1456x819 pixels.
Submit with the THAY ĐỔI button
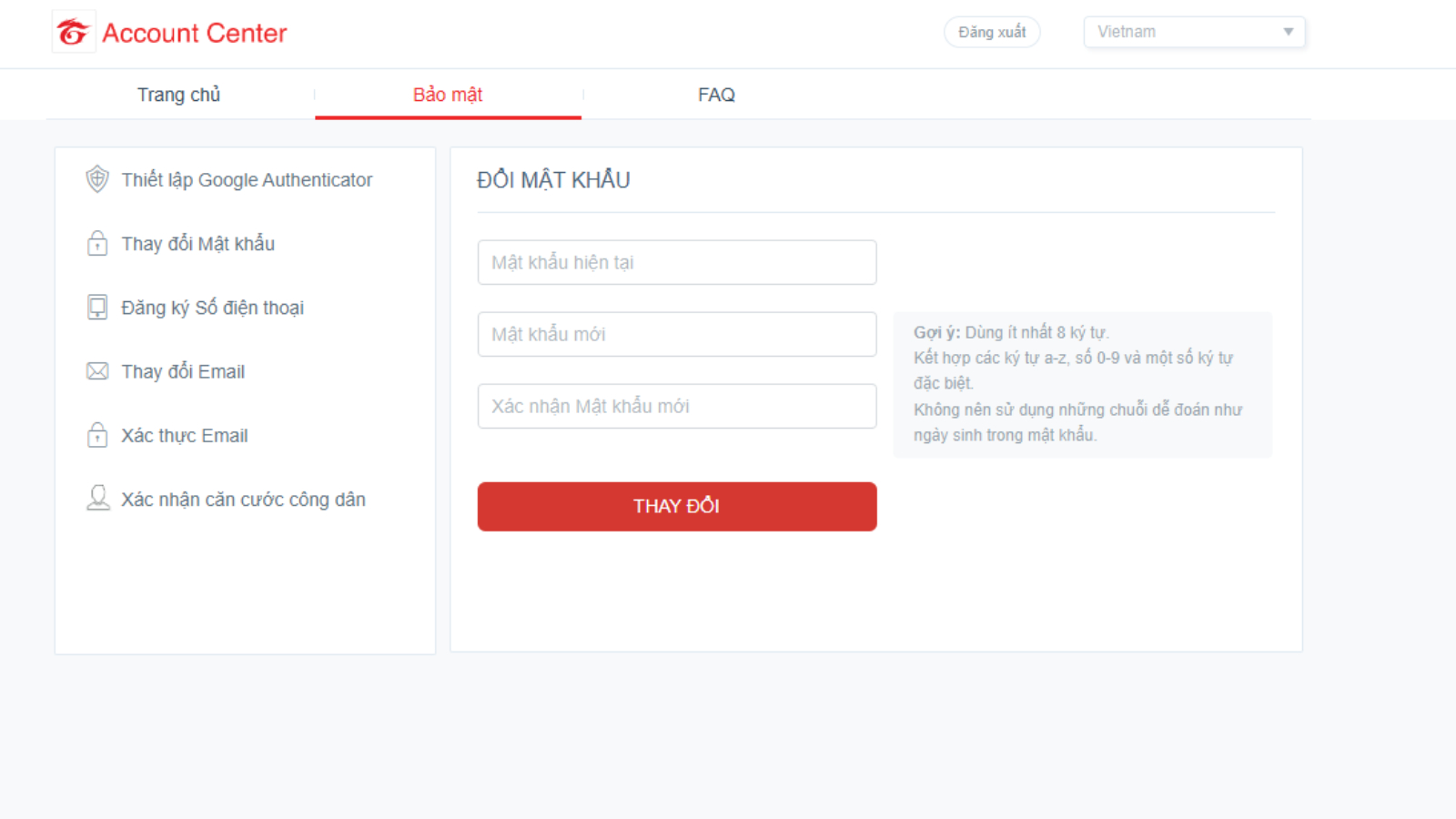point(677,506)
